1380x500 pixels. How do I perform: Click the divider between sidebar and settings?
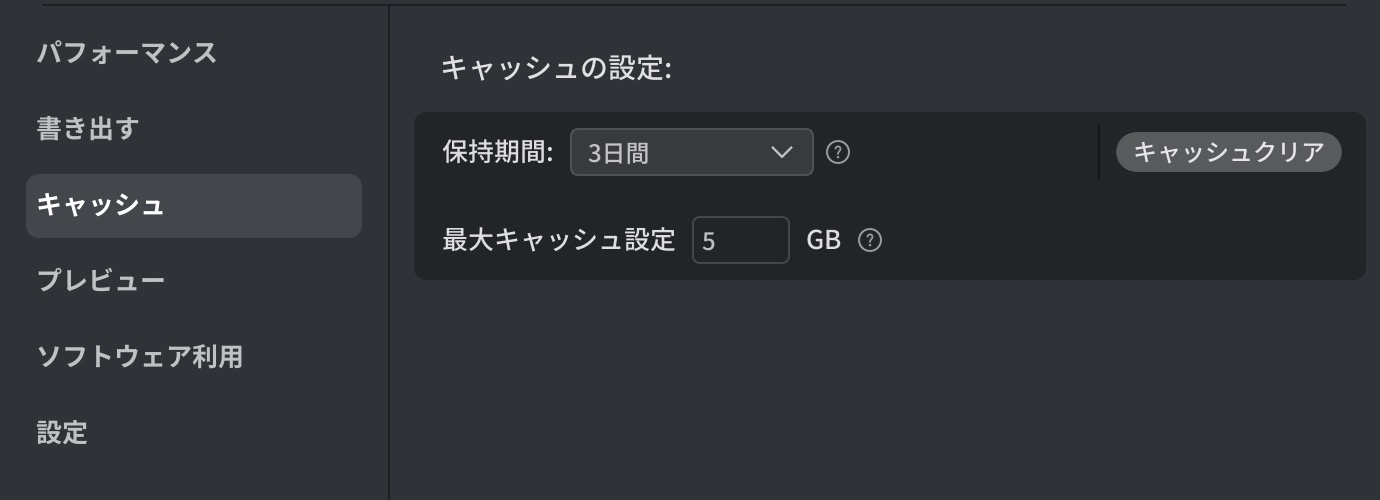388,252
